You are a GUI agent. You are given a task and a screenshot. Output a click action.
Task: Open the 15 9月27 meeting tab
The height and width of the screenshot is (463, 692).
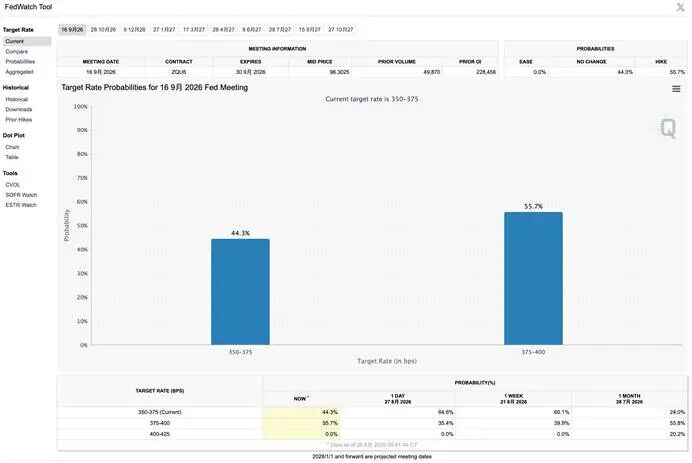pos(309,30)
